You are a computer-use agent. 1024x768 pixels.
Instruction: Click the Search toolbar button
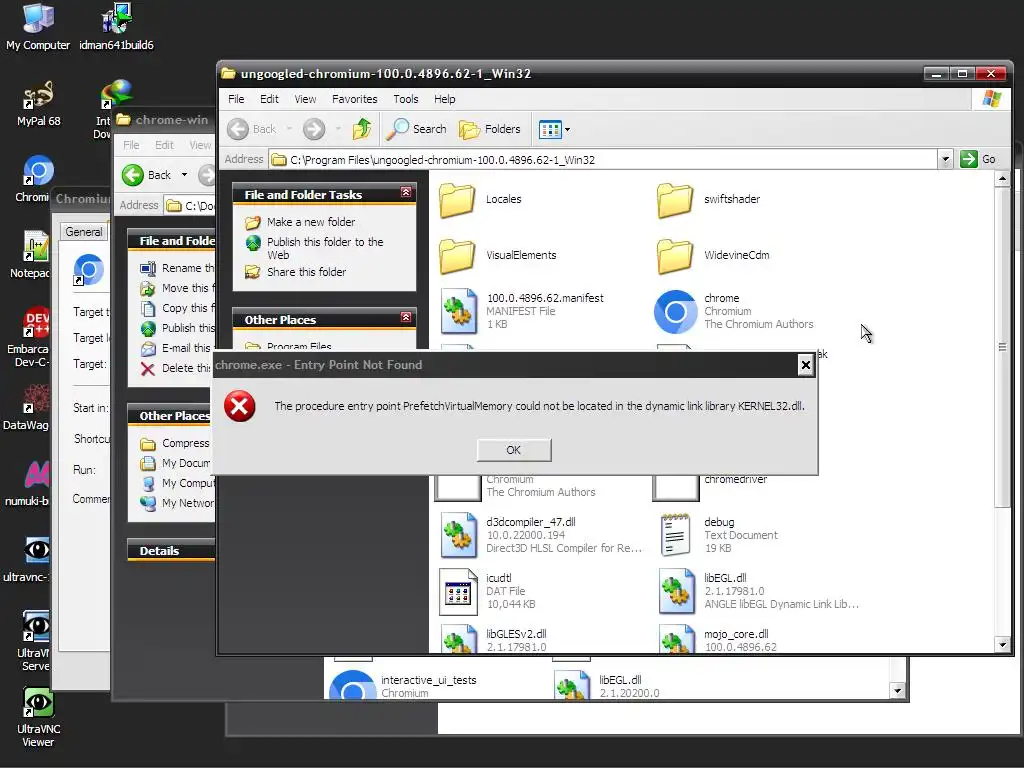(417, 129)
